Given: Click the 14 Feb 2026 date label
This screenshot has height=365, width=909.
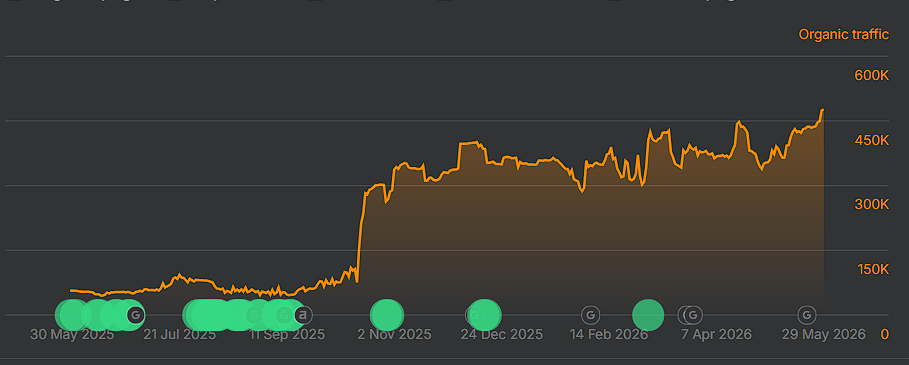Looking at the screenshot, I should 609,335.
